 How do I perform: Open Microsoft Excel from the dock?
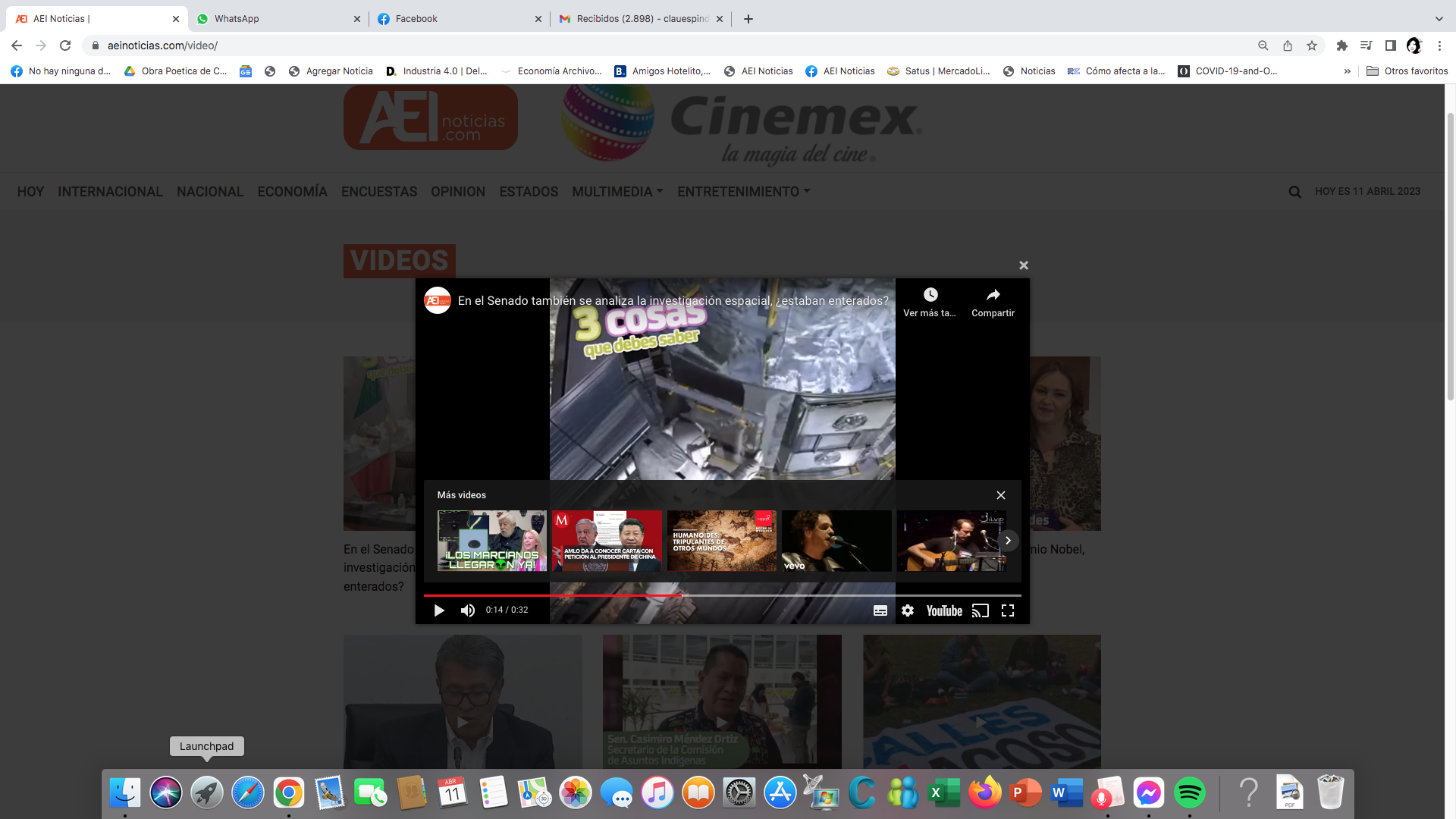click(x=944, y=793)
